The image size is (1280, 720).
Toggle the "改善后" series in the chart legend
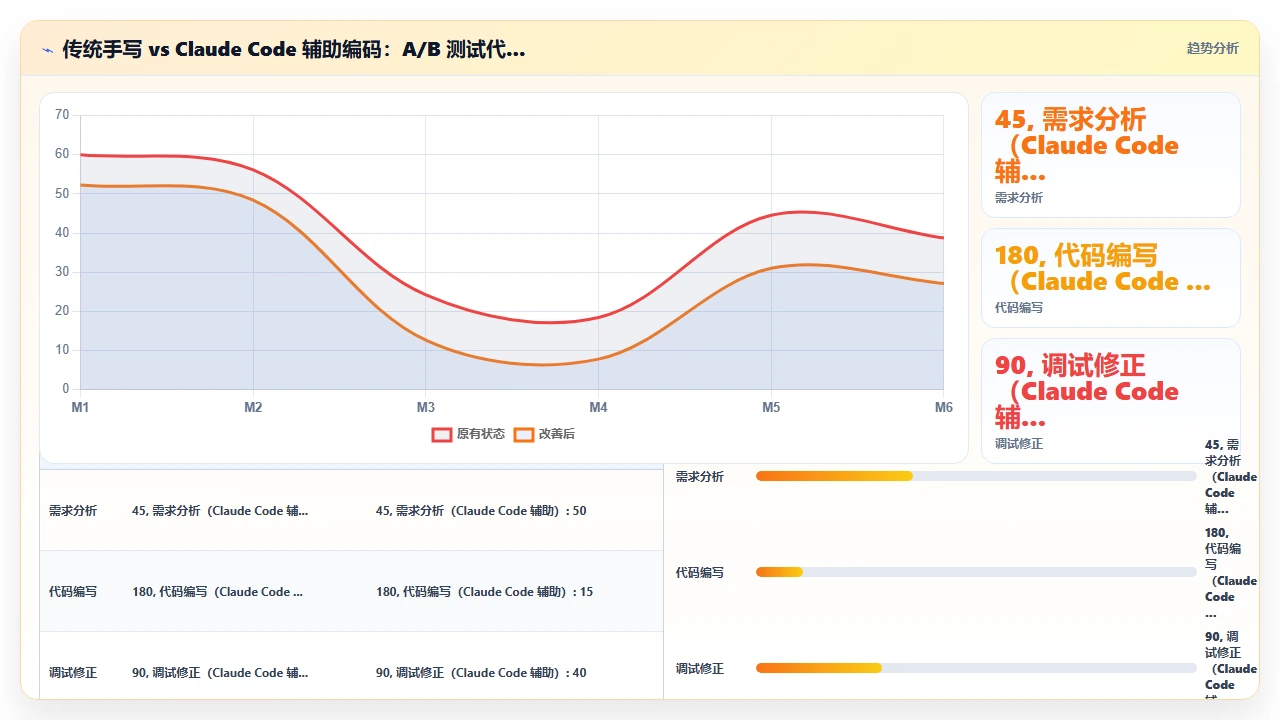544,434
